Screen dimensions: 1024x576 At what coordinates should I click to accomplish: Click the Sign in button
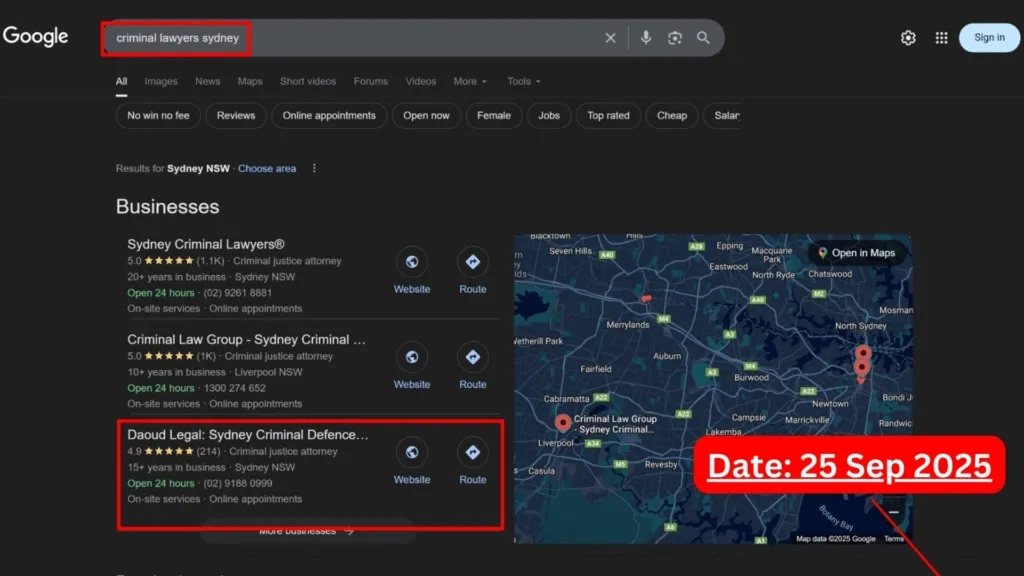click(989, 37)
